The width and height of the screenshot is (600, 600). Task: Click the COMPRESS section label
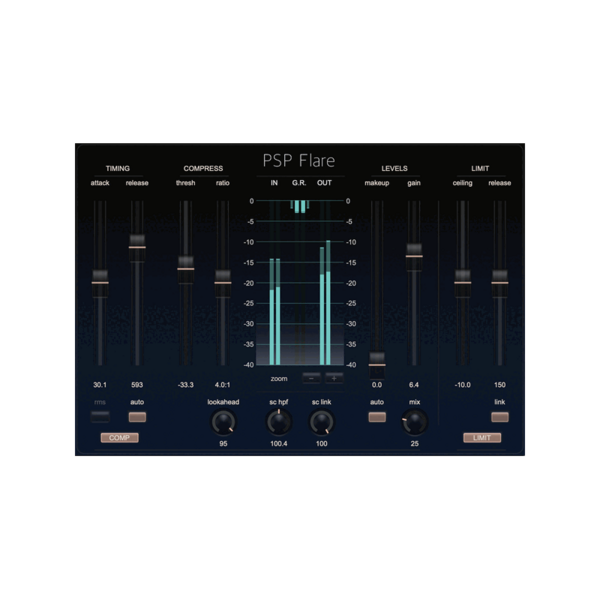[203, 168]
